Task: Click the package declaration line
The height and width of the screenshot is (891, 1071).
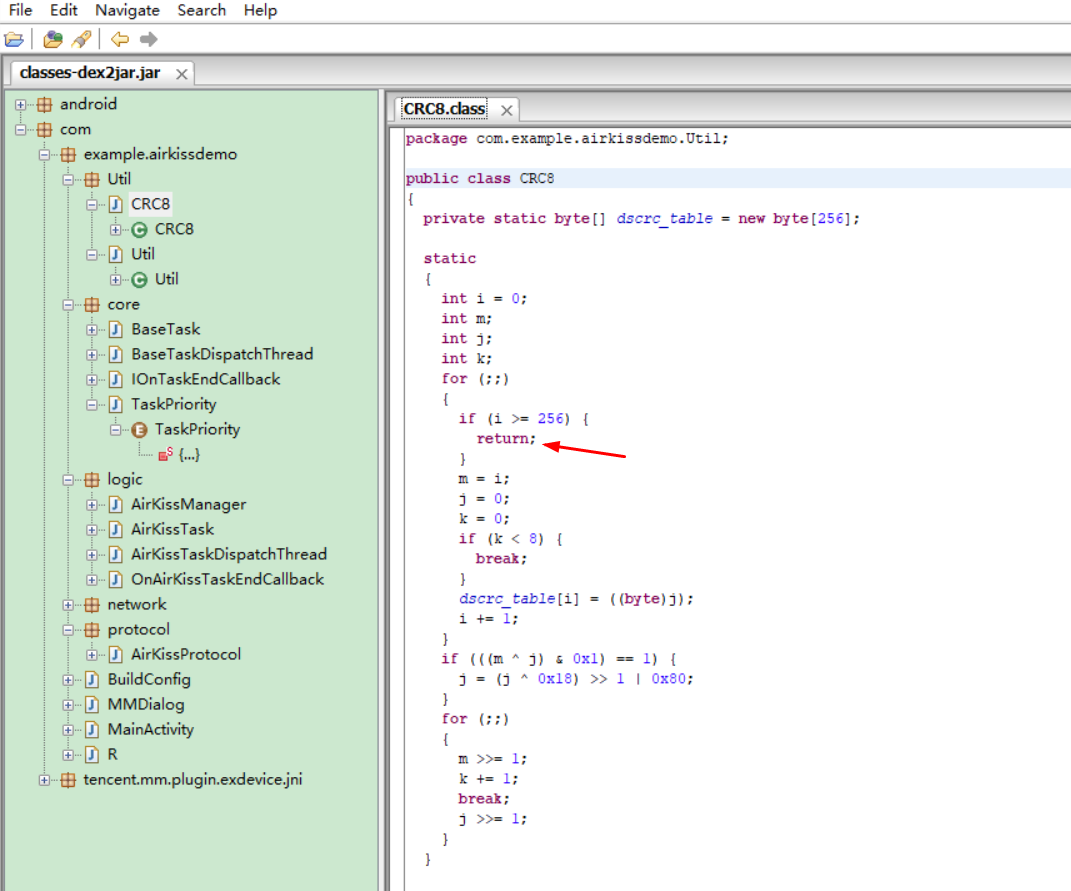Action: (567, 139)
